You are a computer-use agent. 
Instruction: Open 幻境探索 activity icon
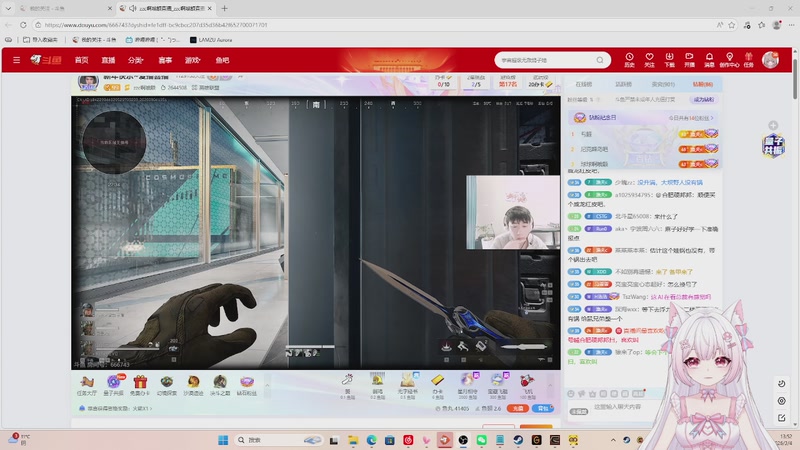click(x=166, y=385)
